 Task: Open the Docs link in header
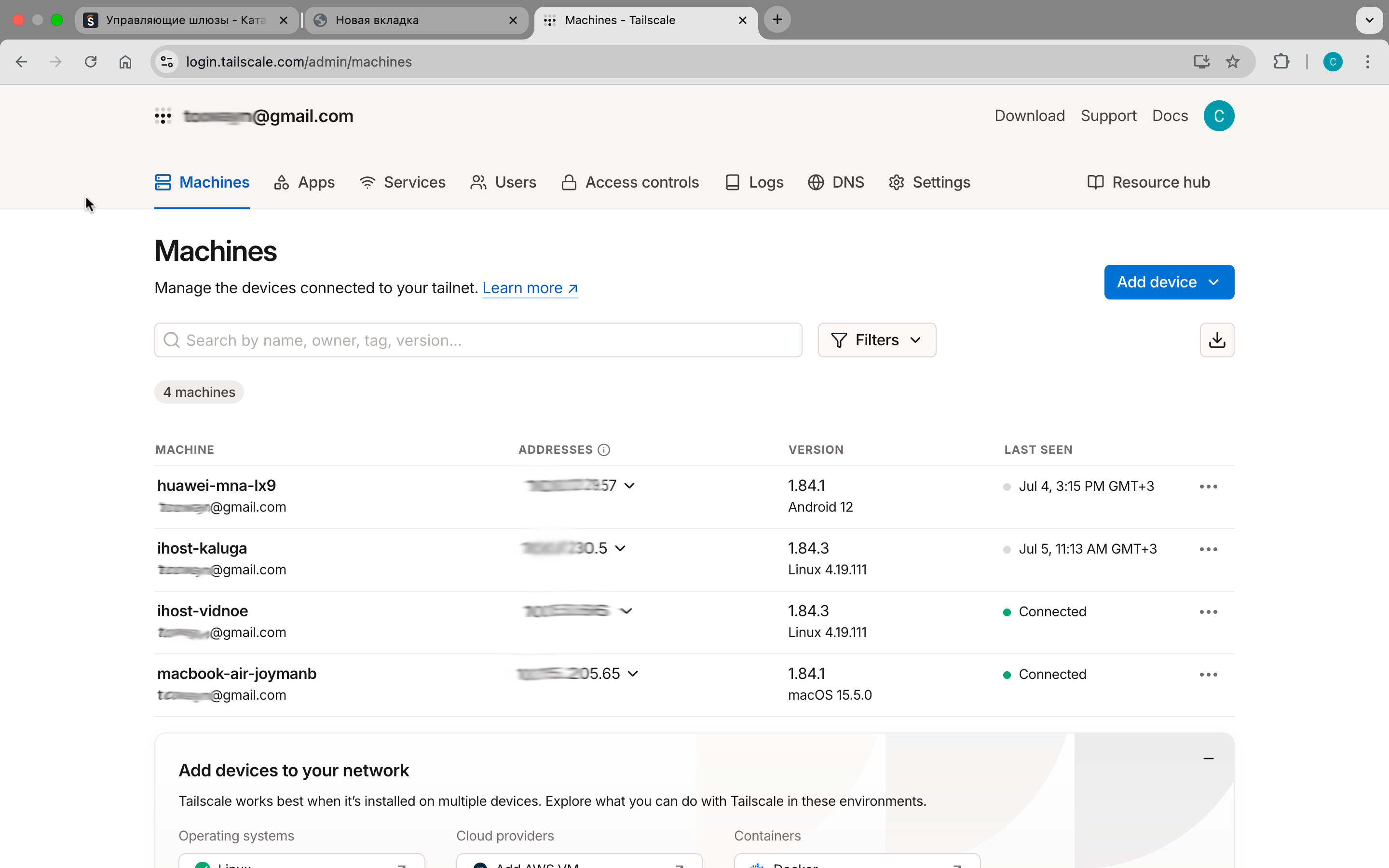click(x=1170, y=116)
